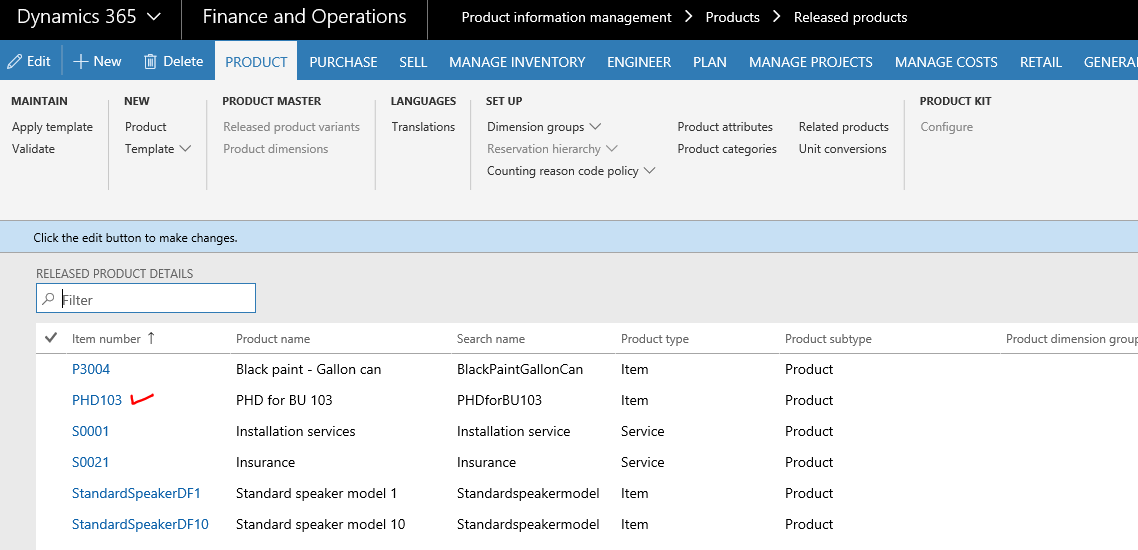Select 'PHD for BU 103' cell
Screen dimensions: 1138x550
pyautogui.click(x=284, y=401)
